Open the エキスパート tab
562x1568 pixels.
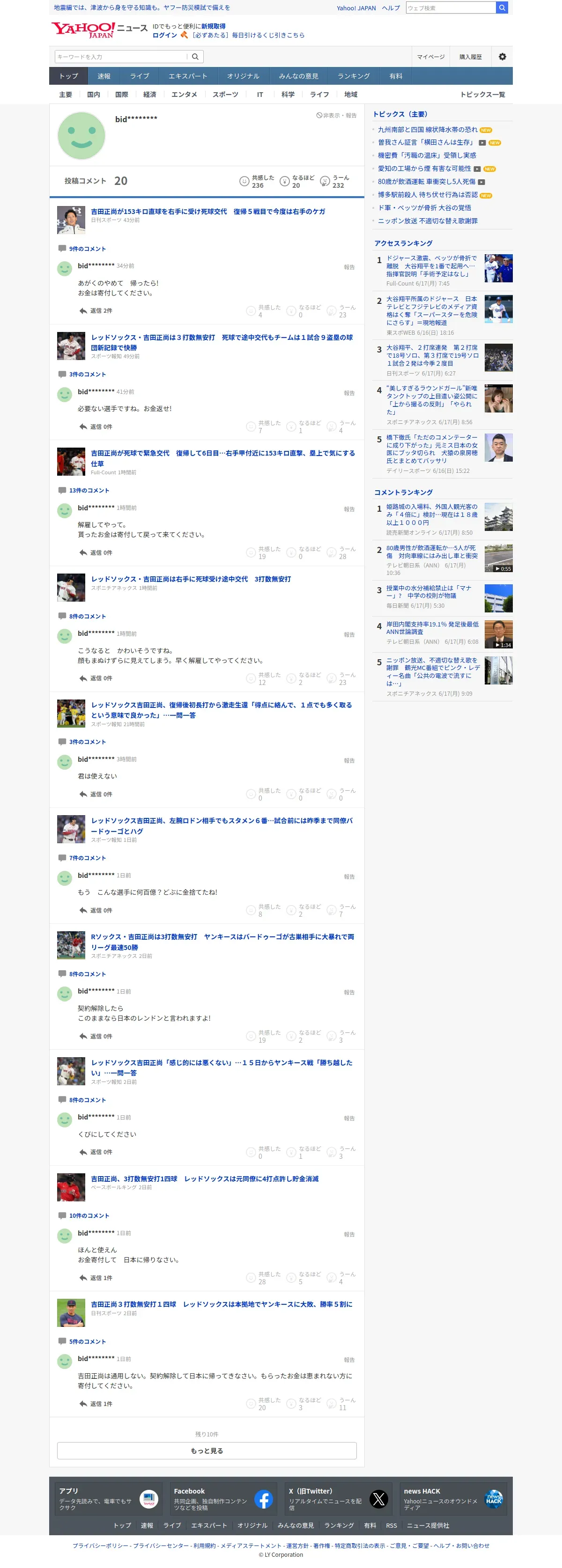[187, 76]
